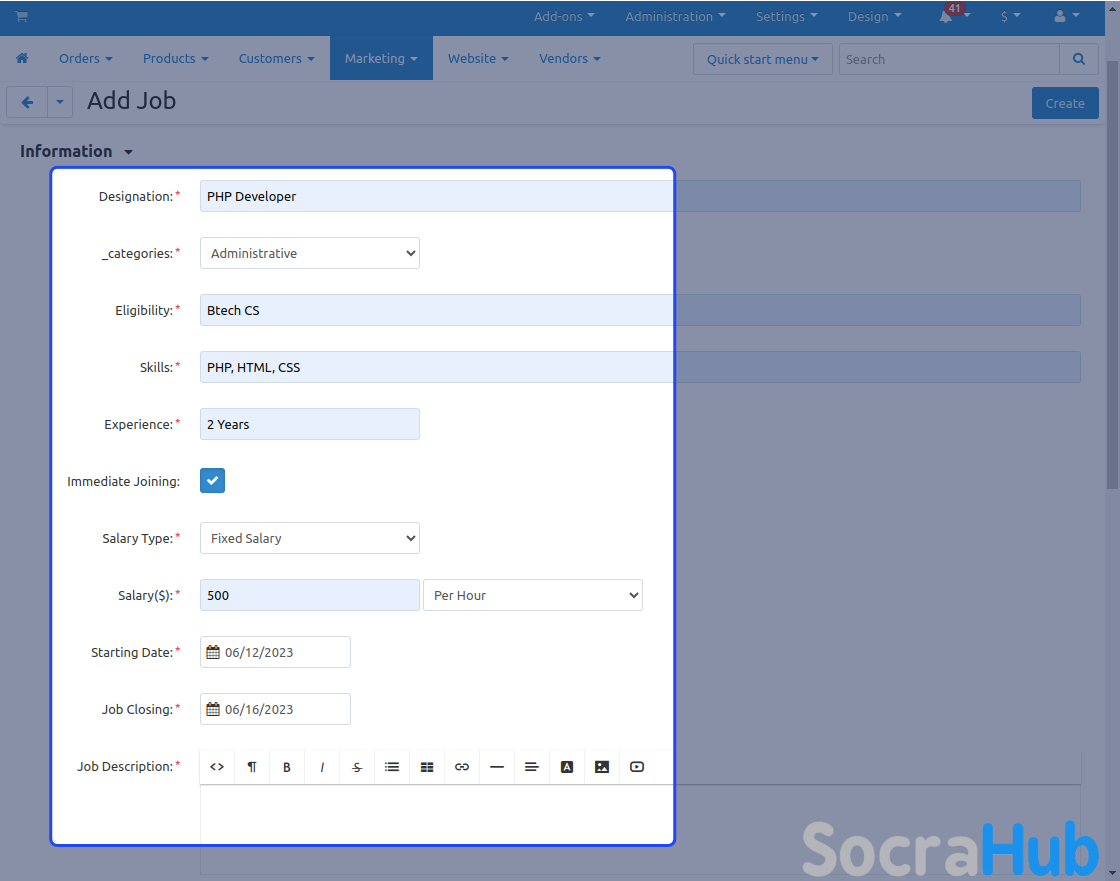
Task: Open the Marketing menu
Action: click(381, 58)
